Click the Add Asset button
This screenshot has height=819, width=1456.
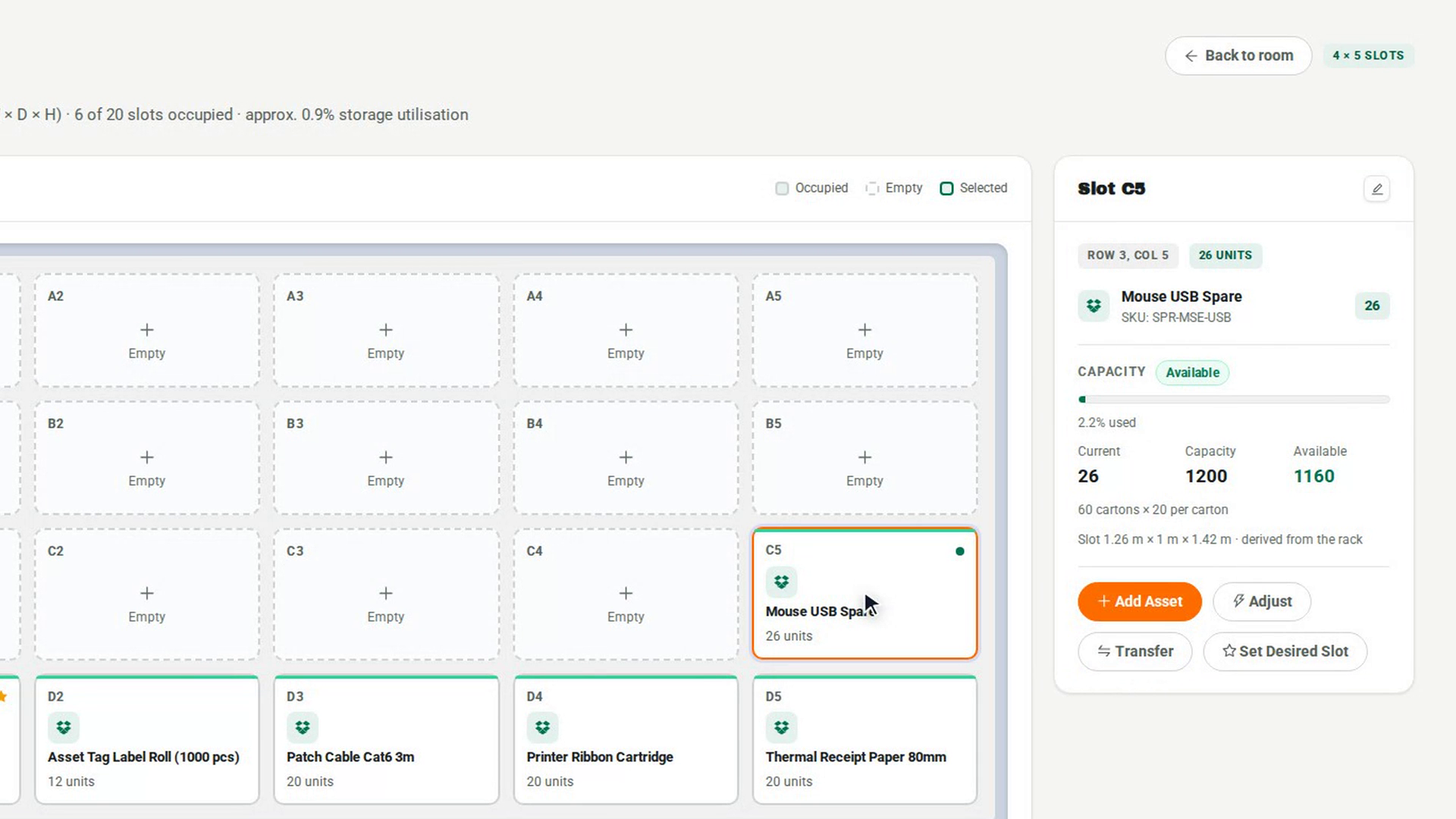click(x=1140, y=601)
